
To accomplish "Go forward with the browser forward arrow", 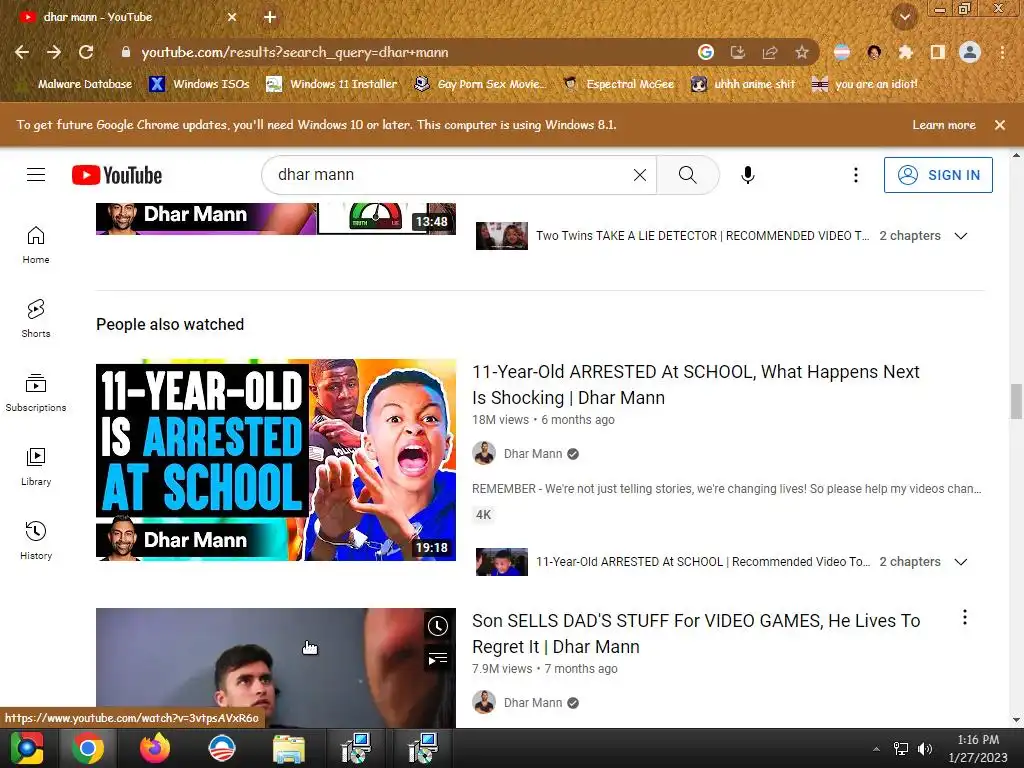I will (54, 52).
